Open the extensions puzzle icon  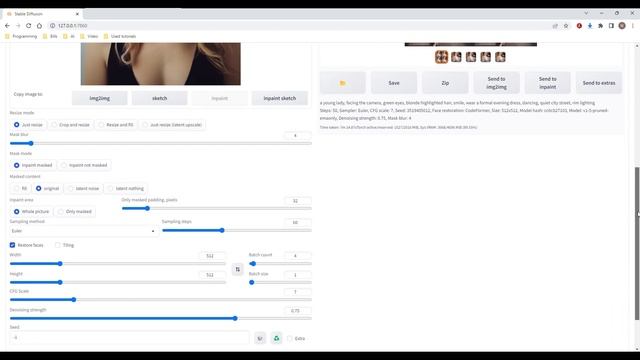[600, 26]
